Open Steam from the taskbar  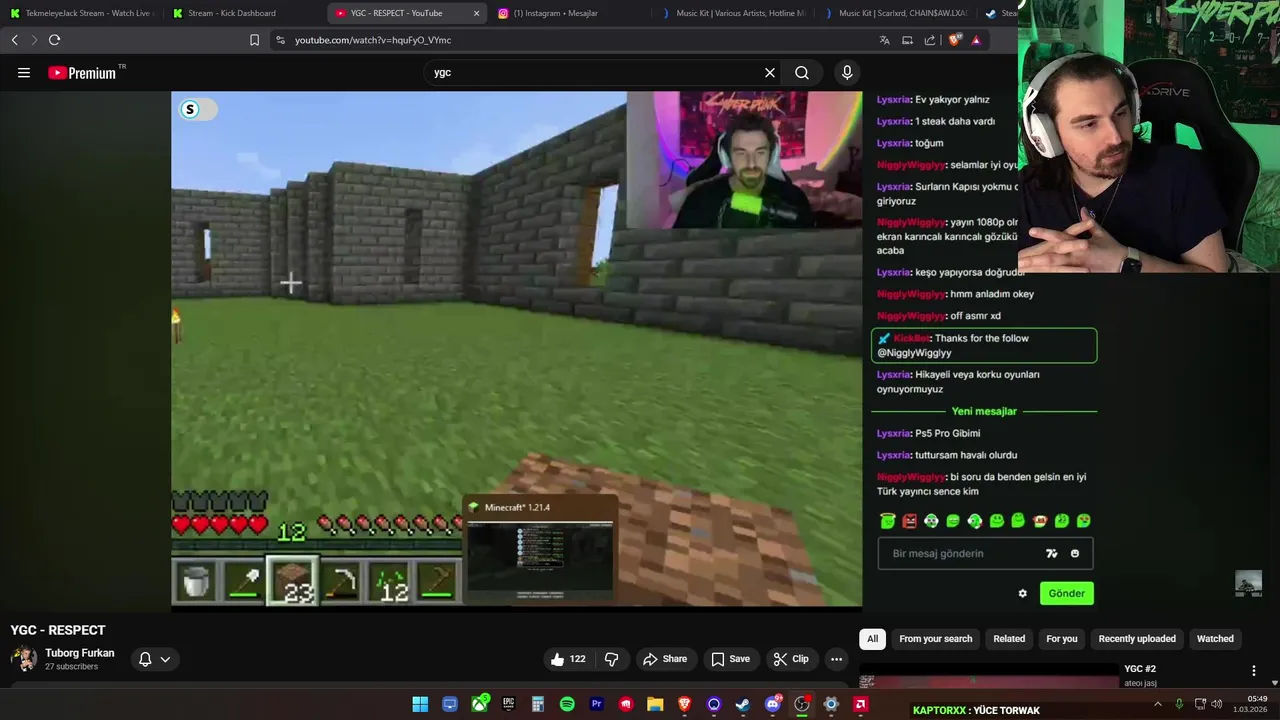coord(743,705)
